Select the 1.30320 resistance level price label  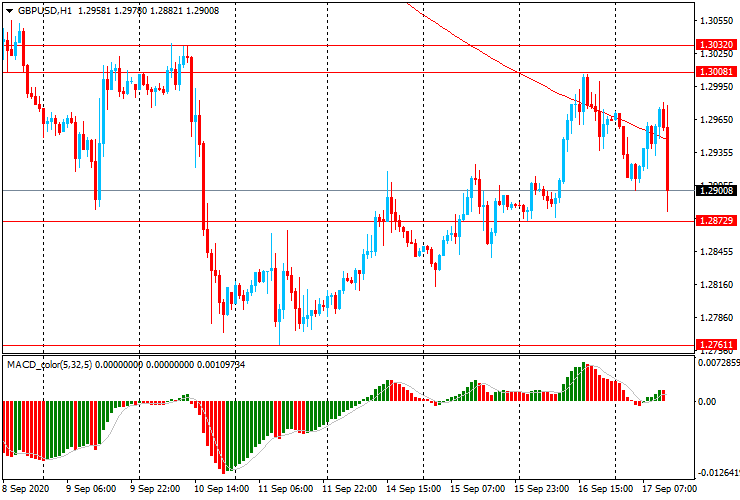716,45
